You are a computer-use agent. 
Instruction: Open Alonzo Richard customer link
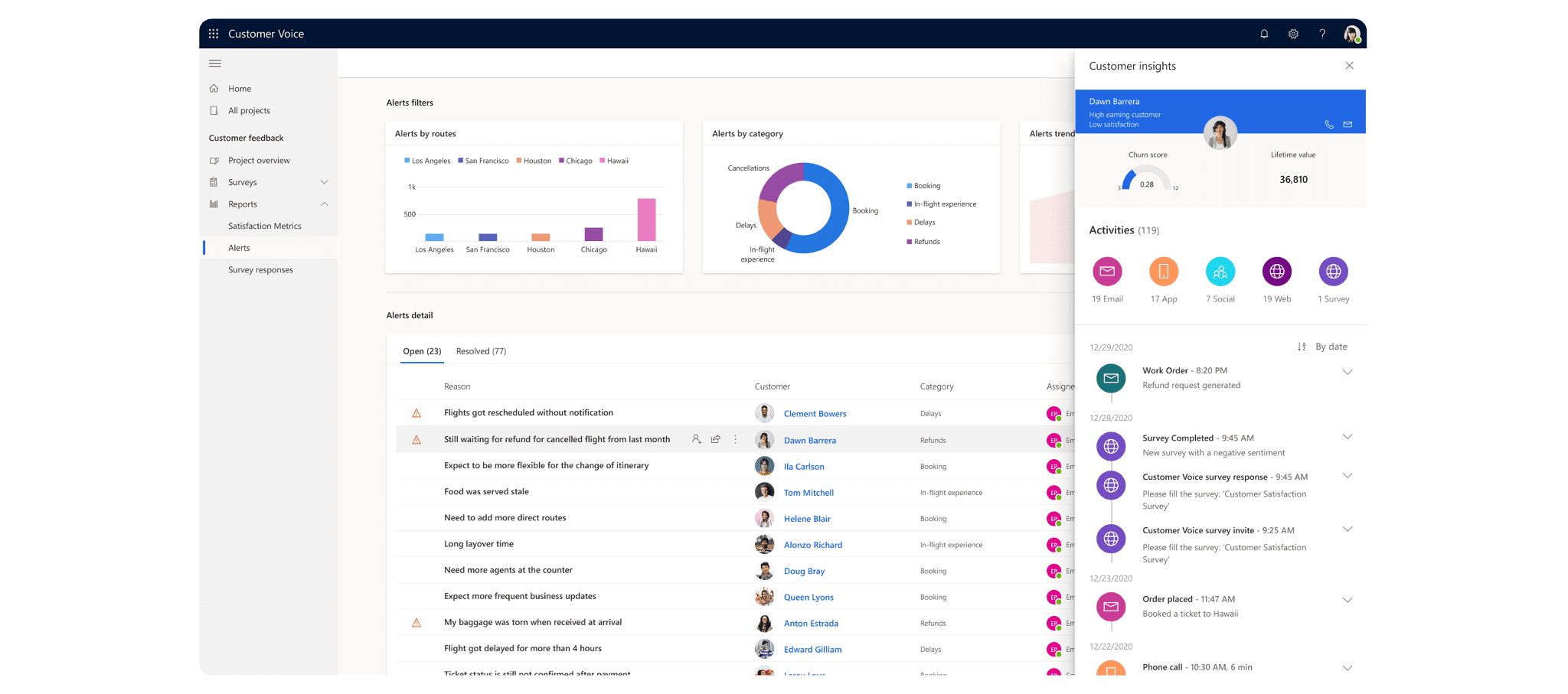click(x=813, y=545)
